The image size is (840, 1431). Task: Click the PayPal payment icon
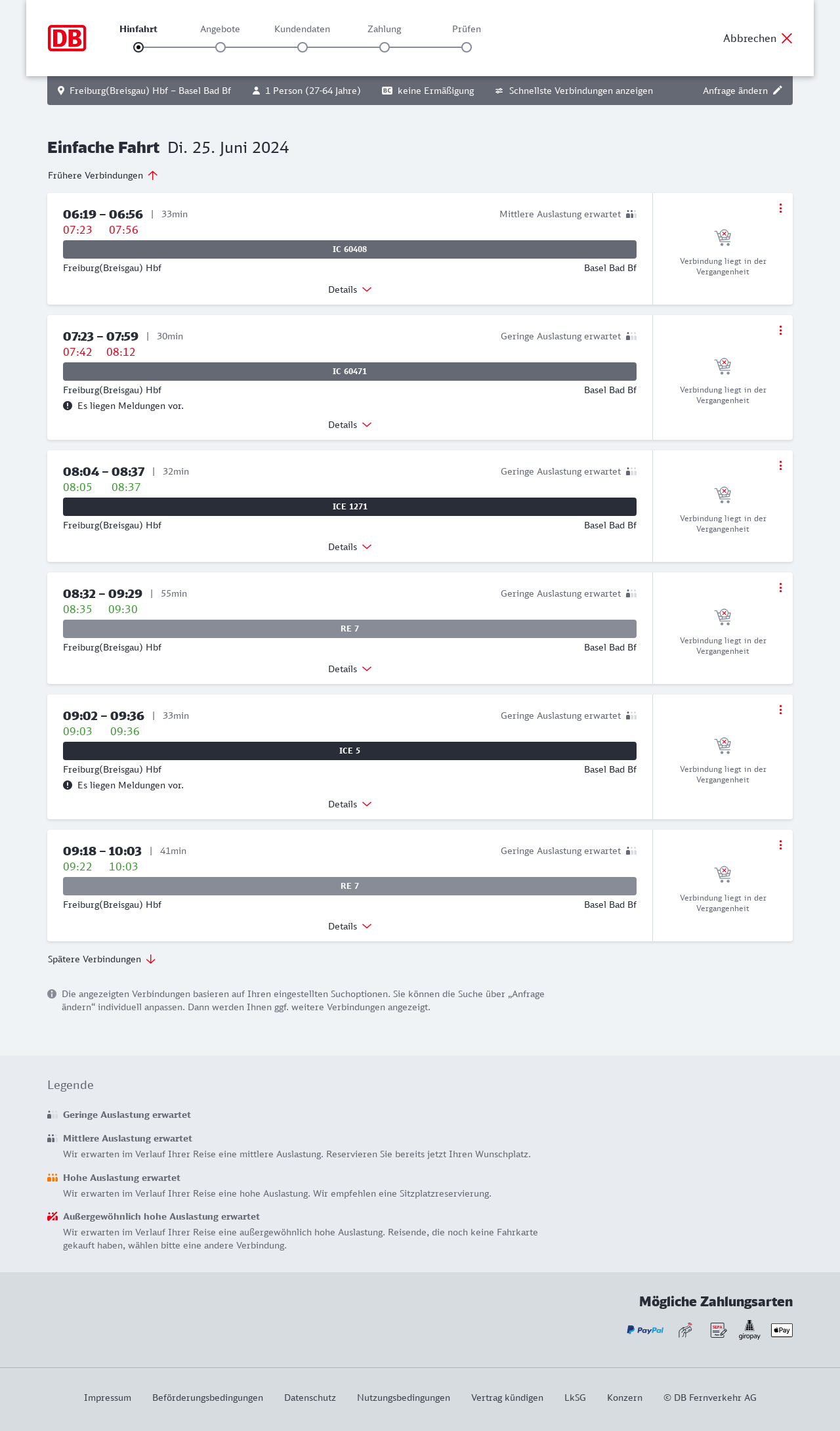coord(645,1330)
